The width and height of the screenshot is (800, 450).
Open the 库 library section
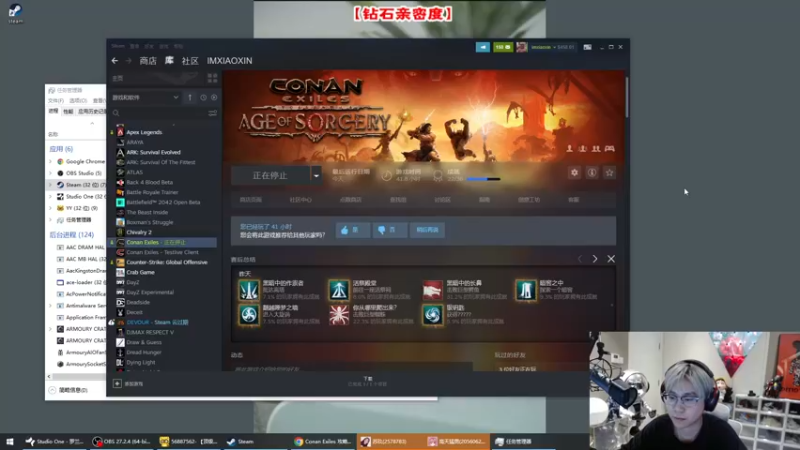tap(169, 61)
